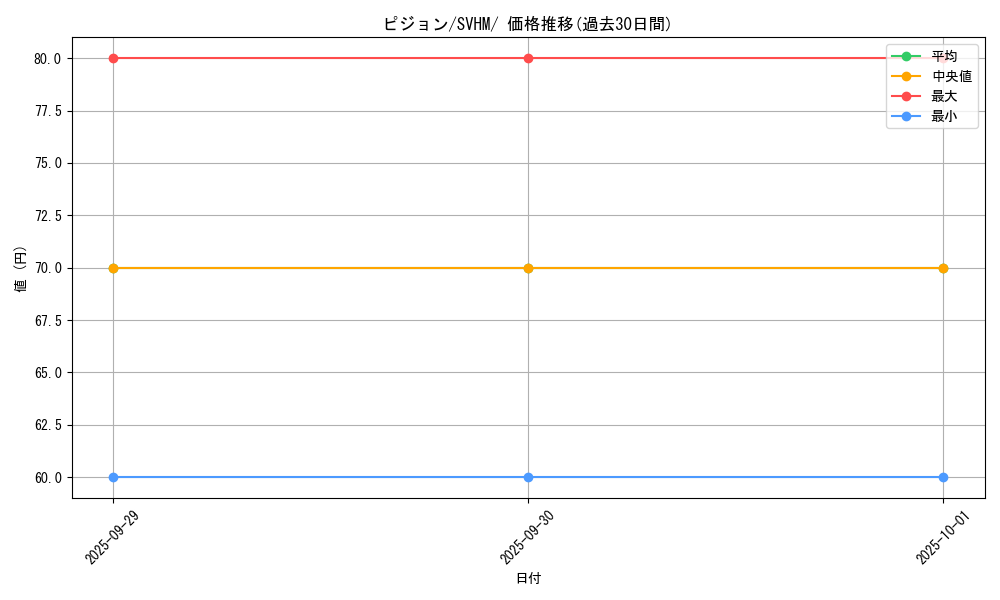
Task: Click the red max point on 2025-09-30
Action: tap(528, 58)
